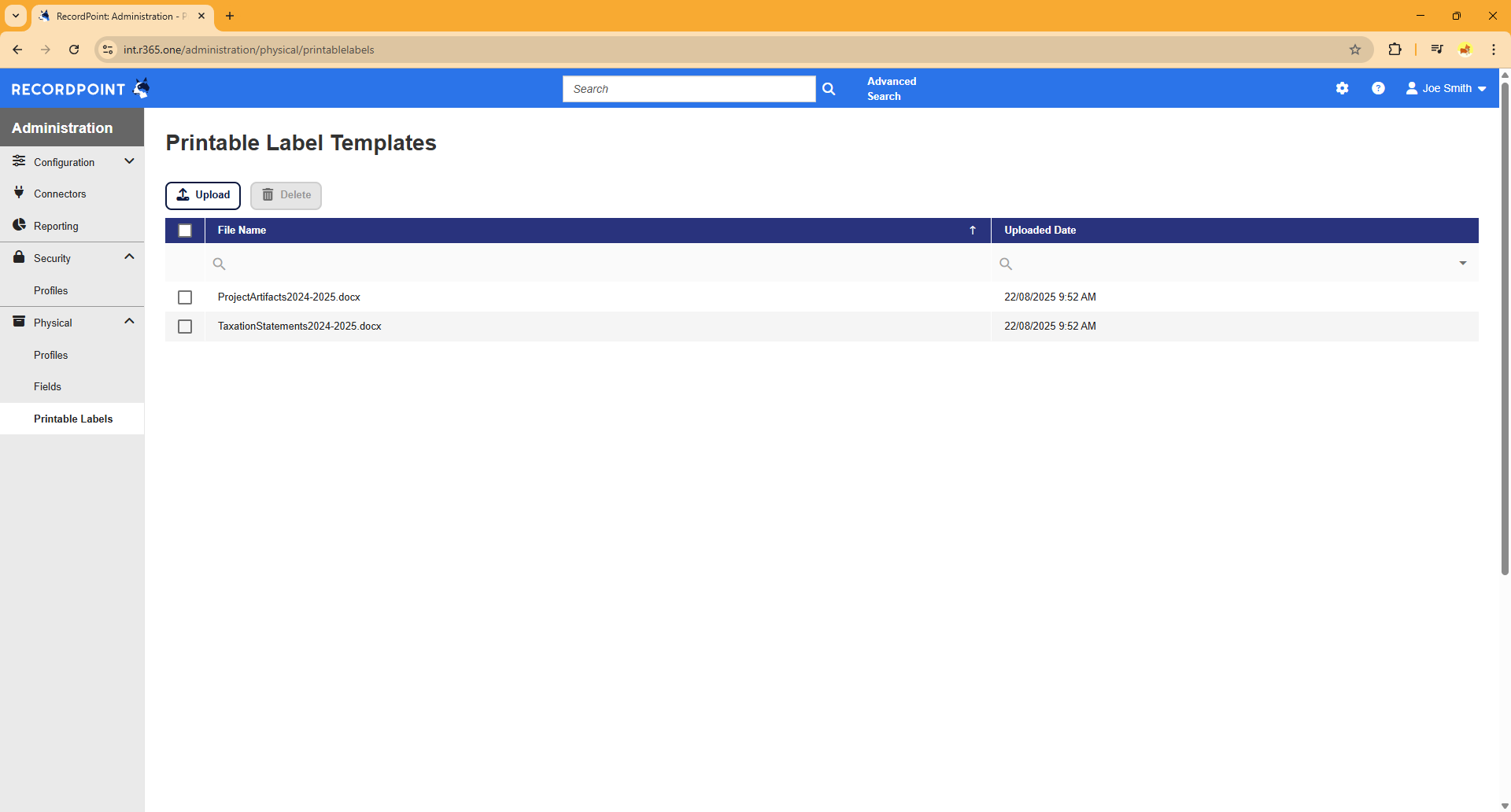Go to Fields under Physical
The image size is (1511, 812).
coord(47,387)
